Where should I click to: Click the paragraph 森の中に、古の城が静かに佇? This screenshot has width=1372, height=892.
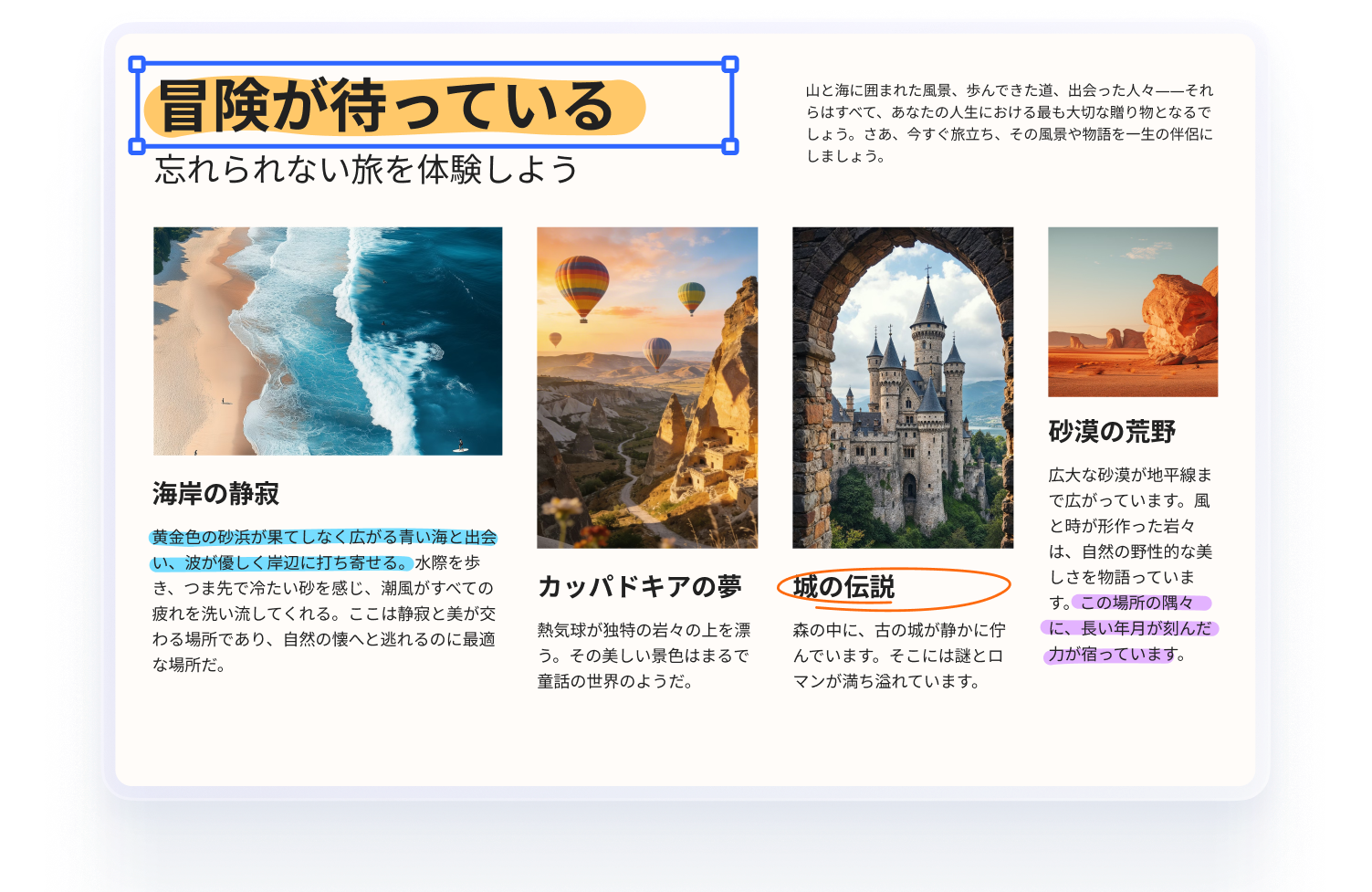(x=899, y=656)
